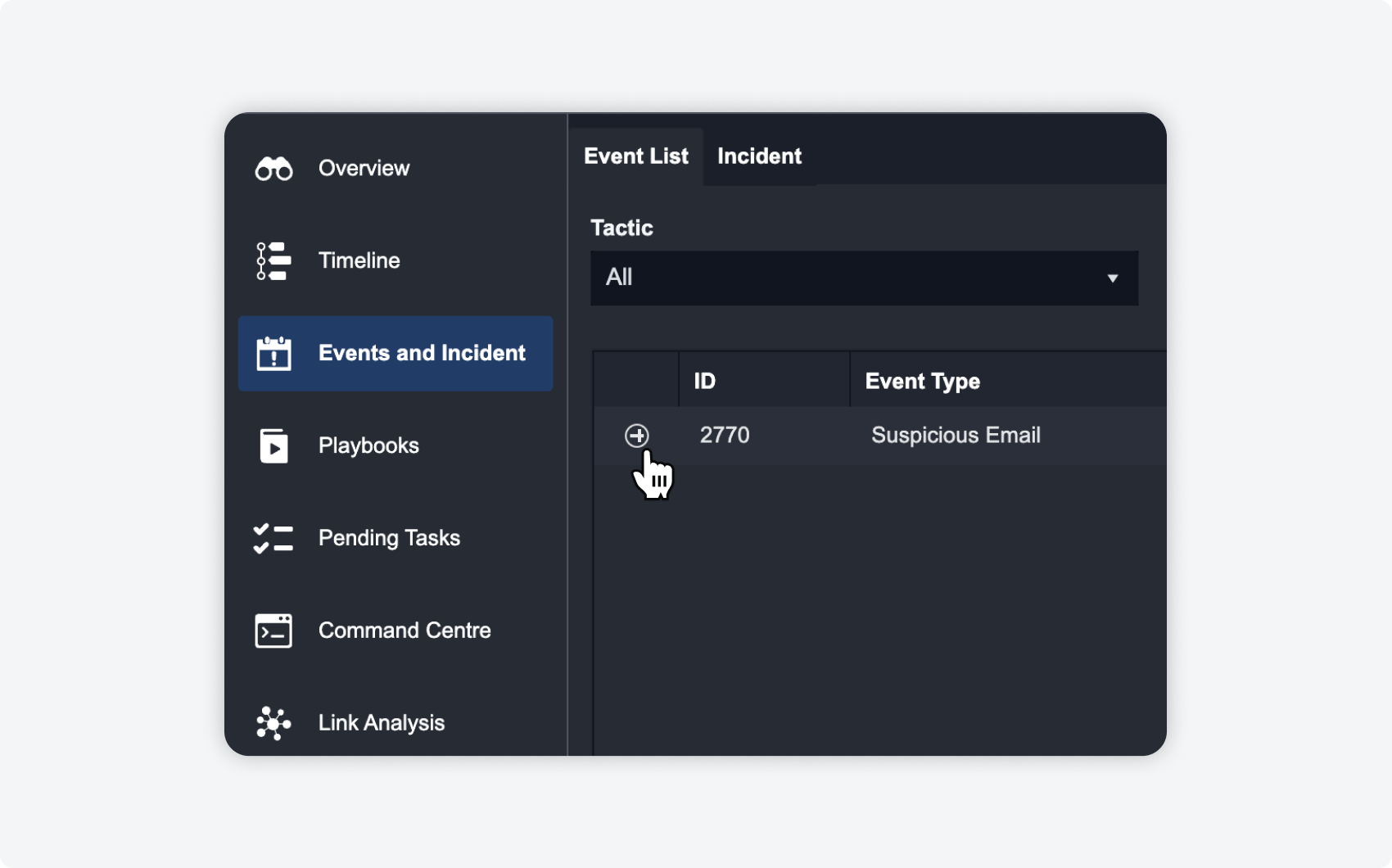This screenshot has height=868, width=1392.
Task: Select the Command Centre text label
Action: tap(404, 631)
